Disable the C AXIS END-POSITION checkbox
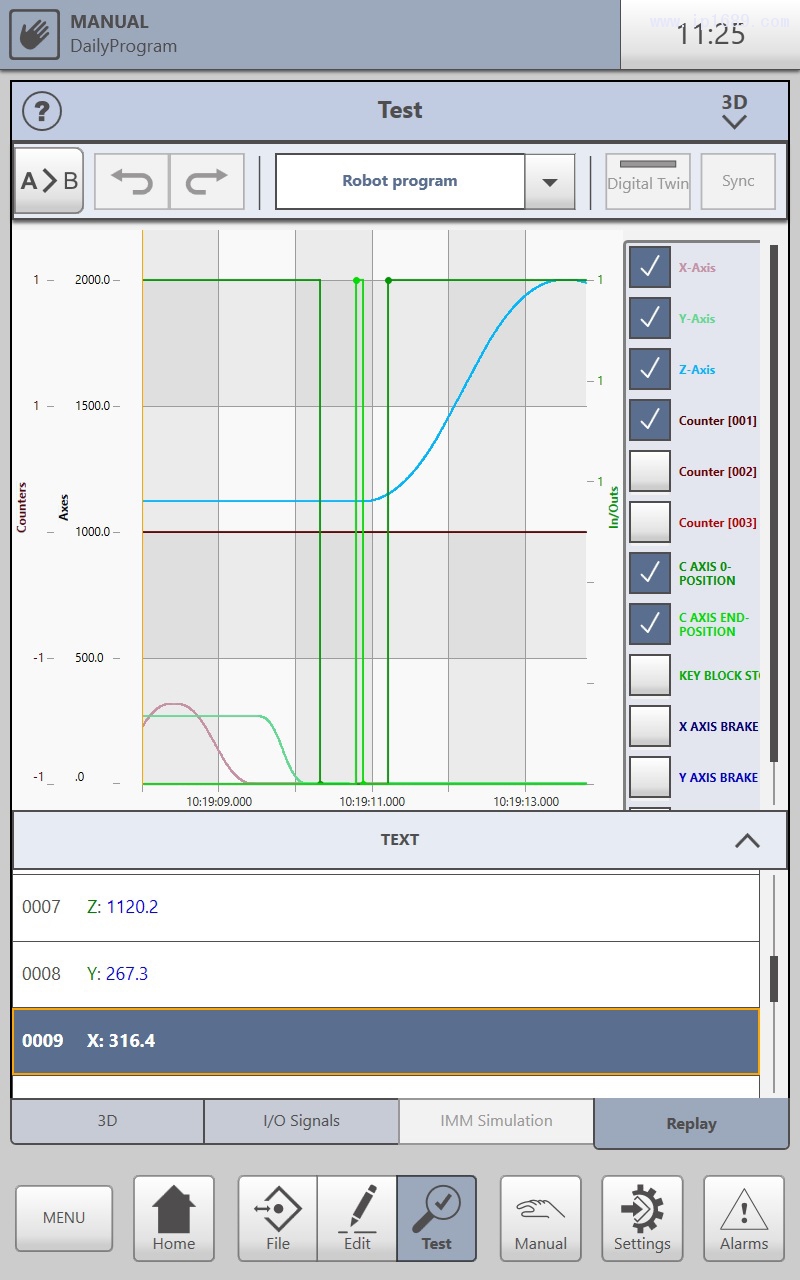 (x=650, y=624)
